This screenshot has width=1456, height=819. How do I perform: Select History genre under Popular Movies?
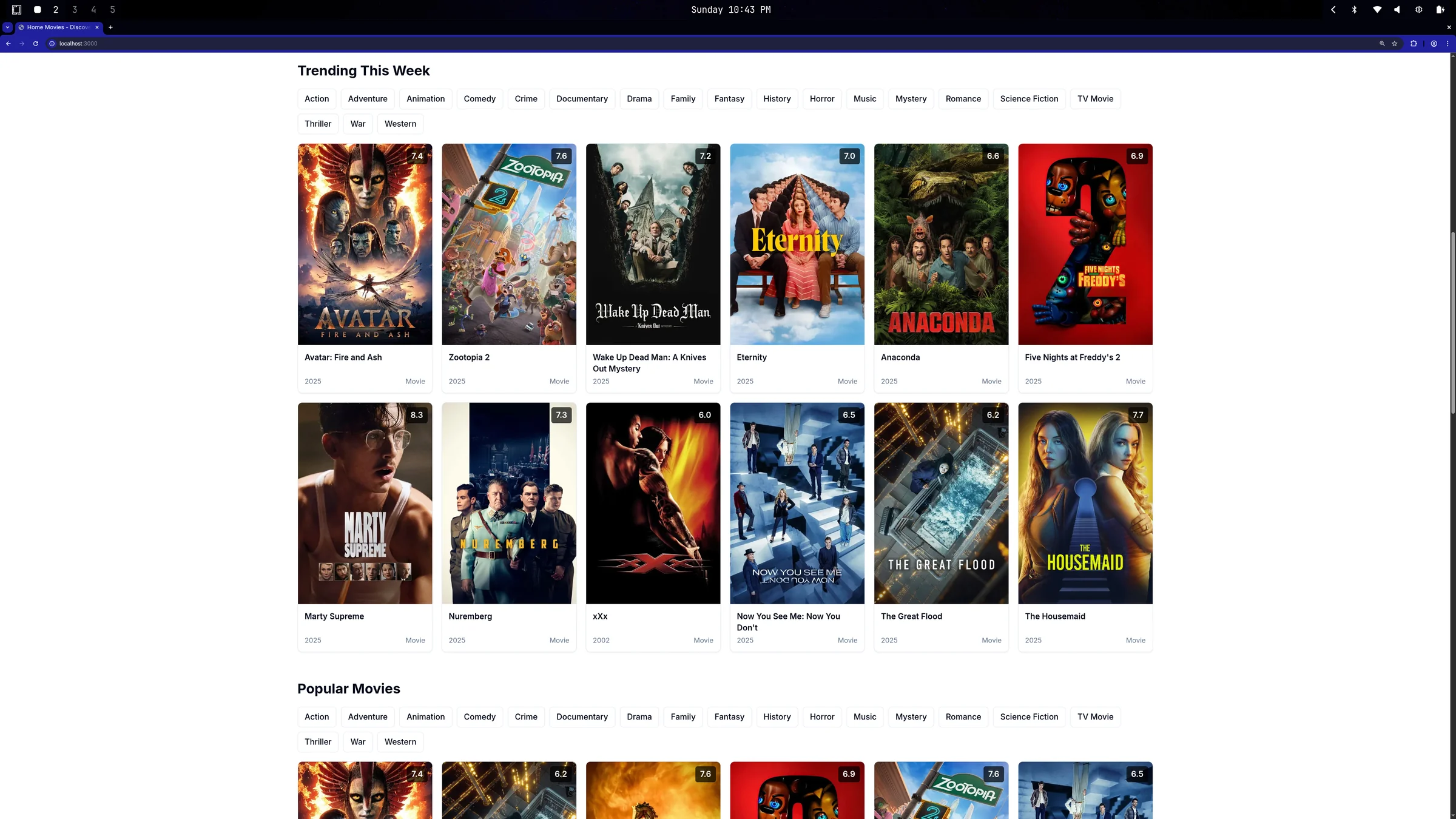(x=777, y=717)
